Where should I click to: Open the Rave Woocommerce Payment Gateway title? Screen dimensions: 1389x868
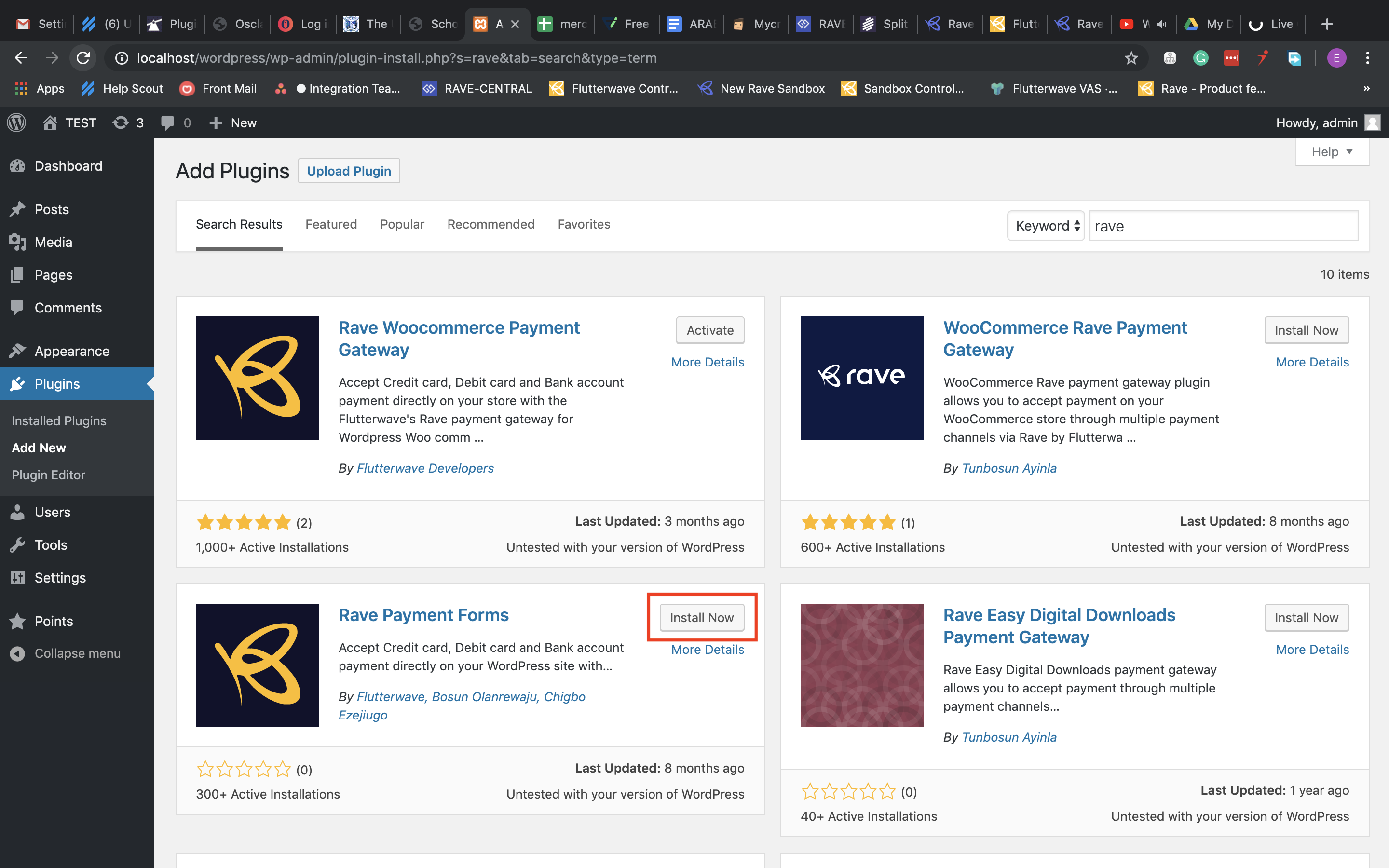tap(459, 339)
